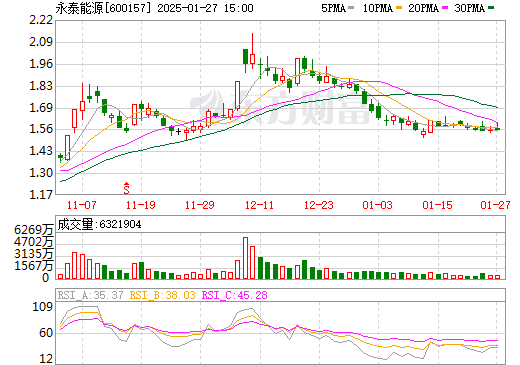Click the 成交量:6321904 volume label
The height and width of the screenshot is (365, 520).
pos(99,224)
